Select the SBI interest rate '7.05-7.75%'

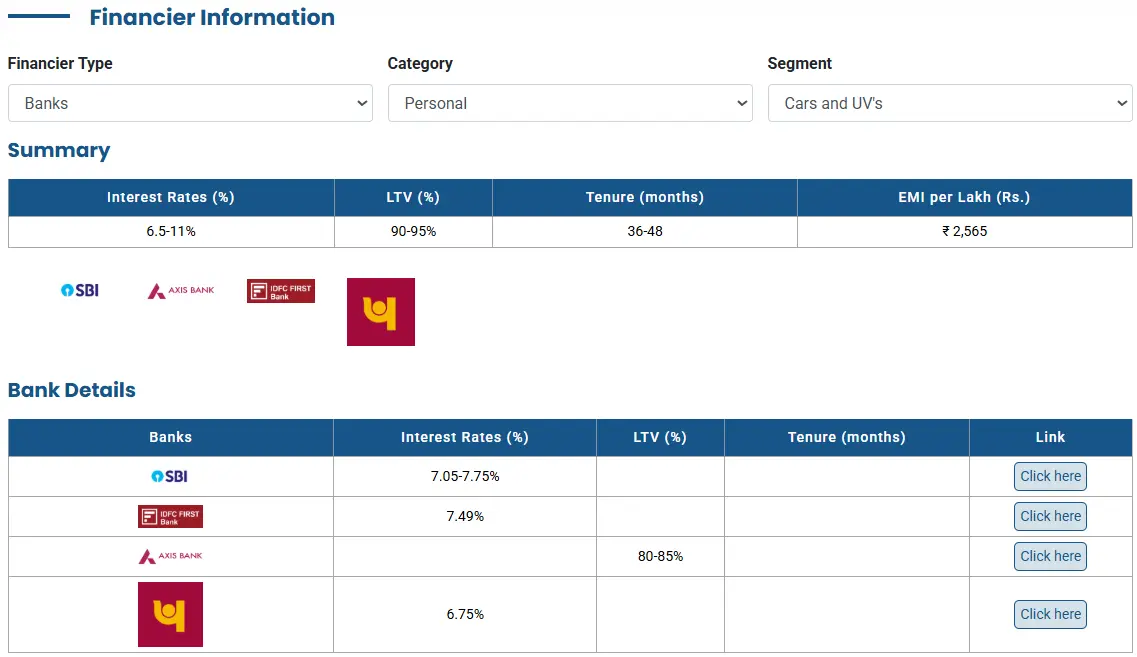465,476
